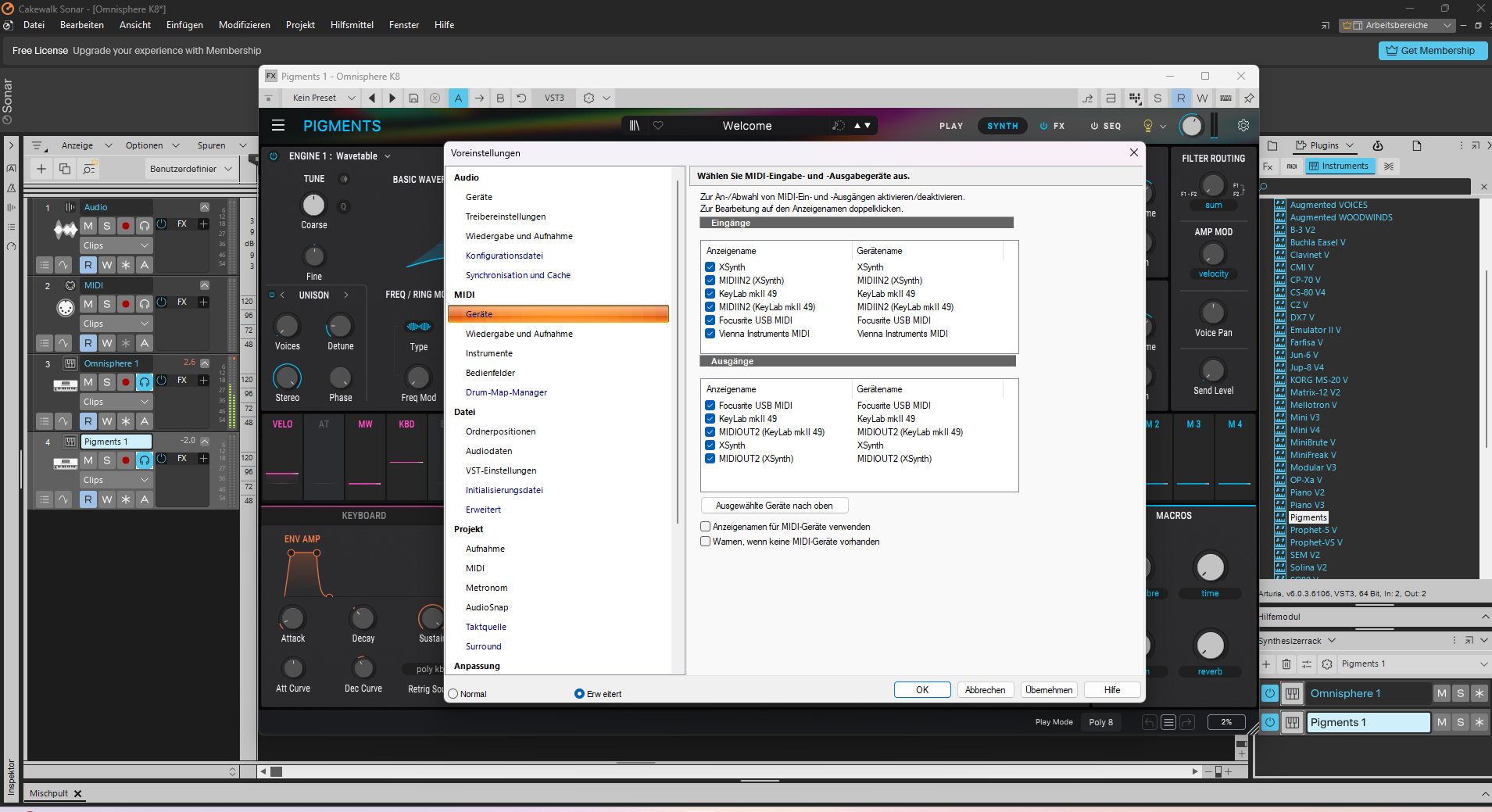Switch to the Pigments SYNTH tab

(x=1003, y=125)
